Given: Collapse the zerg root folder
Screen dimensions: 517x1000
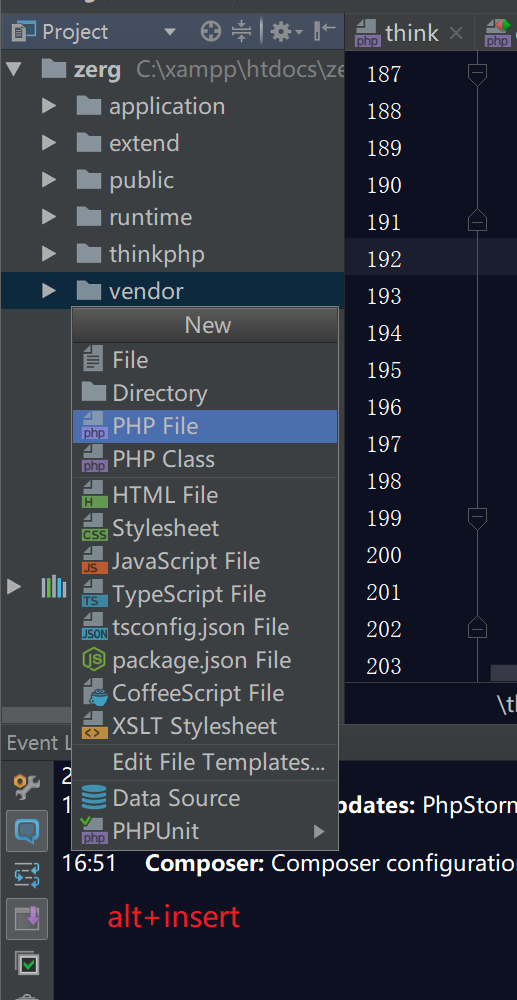Looking at the screenshot, I should click(13, 70).
